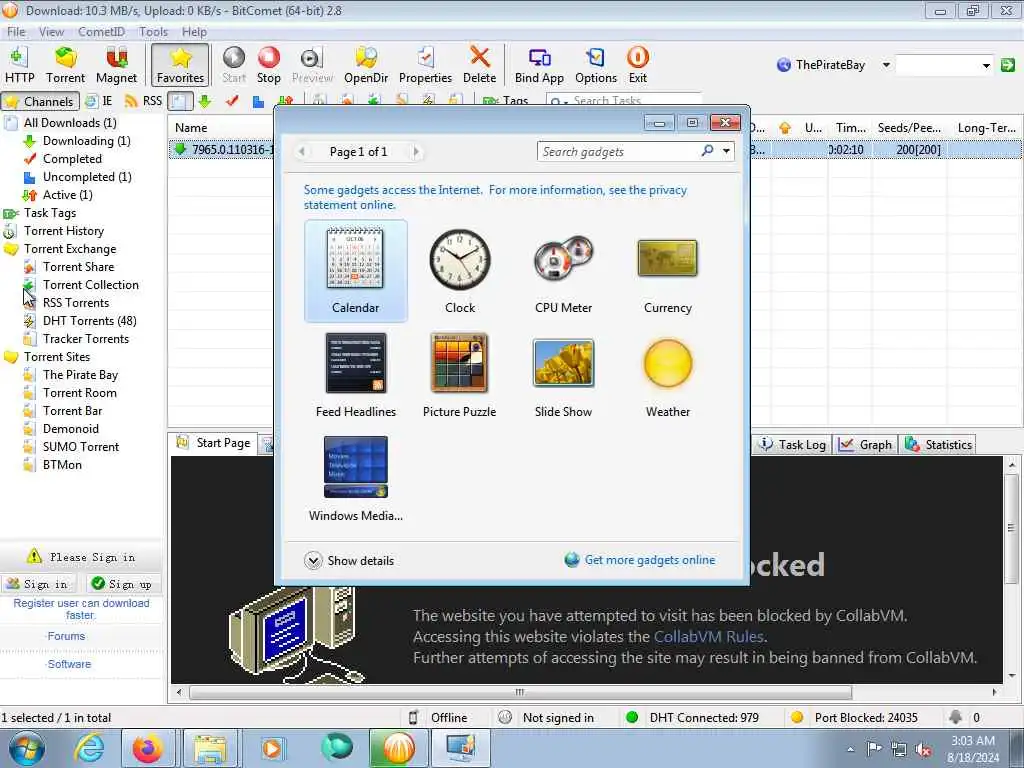This screenshot has width=1024, height=768.
Task: Expand Show details in gadget gallery
Action: click(x=349, y=560)
